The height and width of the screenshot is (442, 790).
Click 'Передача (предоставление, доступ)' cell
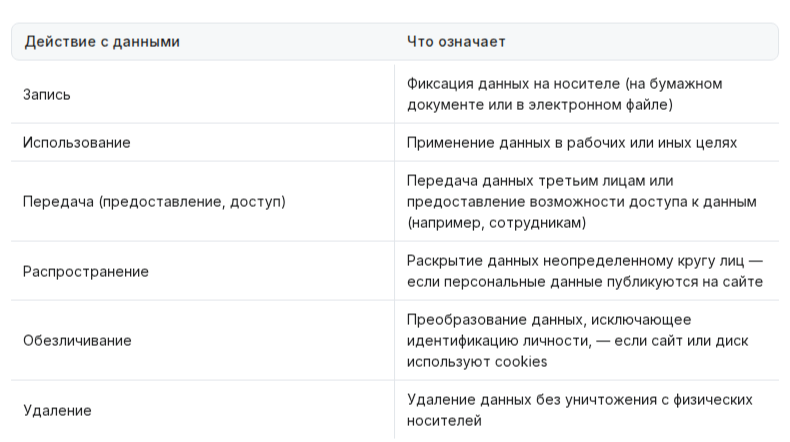point(154,202)
